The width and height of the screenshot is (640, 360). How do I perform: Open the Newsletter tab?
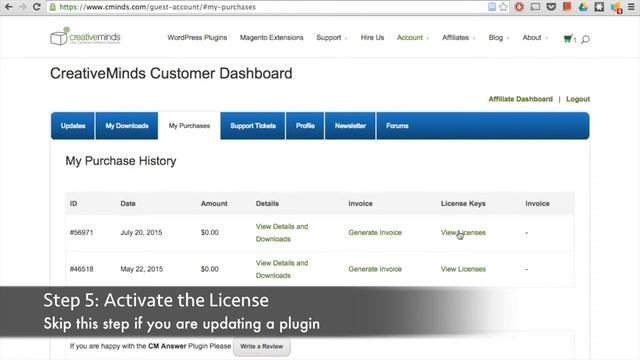350,126
